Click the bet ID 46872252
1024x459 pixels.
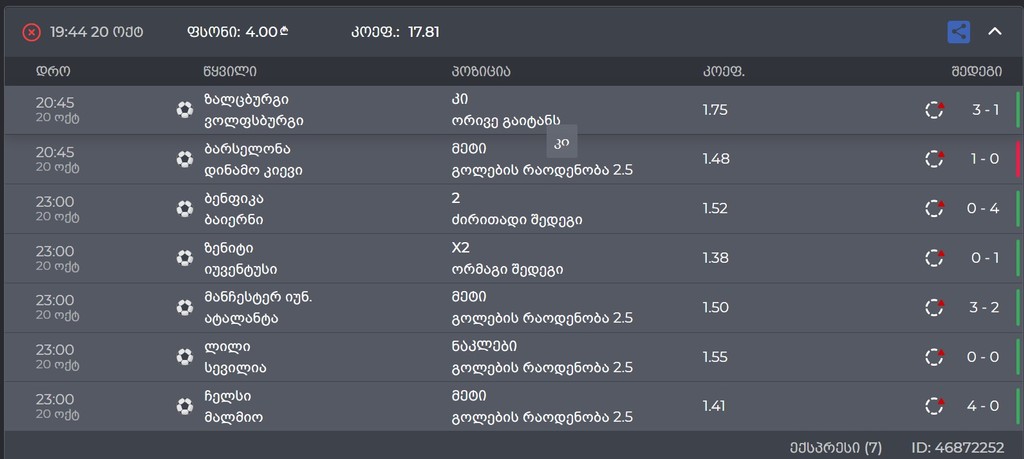957,448
